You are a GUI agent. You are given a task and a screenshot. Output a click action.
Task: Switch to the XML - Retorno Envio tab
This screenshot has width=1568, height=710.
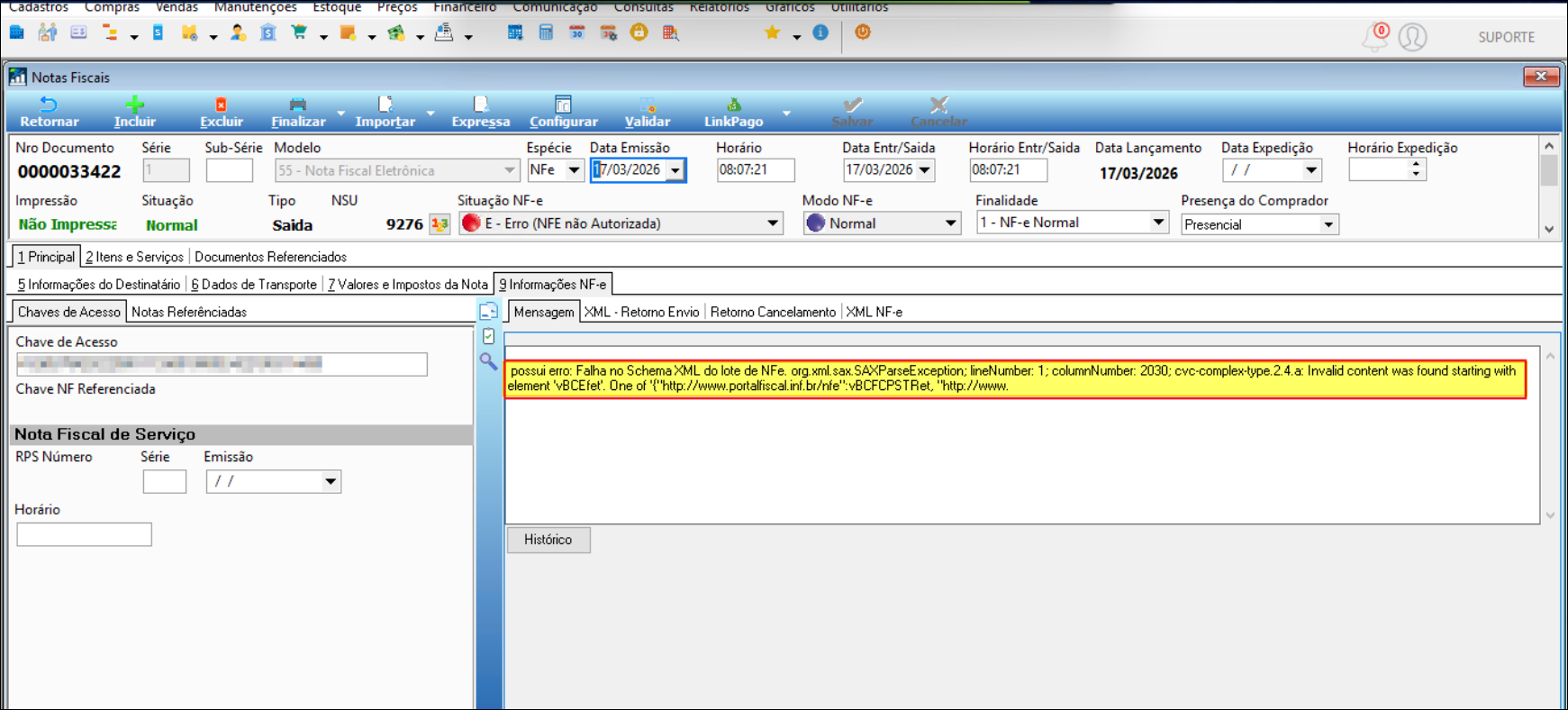tap(641, 312)
